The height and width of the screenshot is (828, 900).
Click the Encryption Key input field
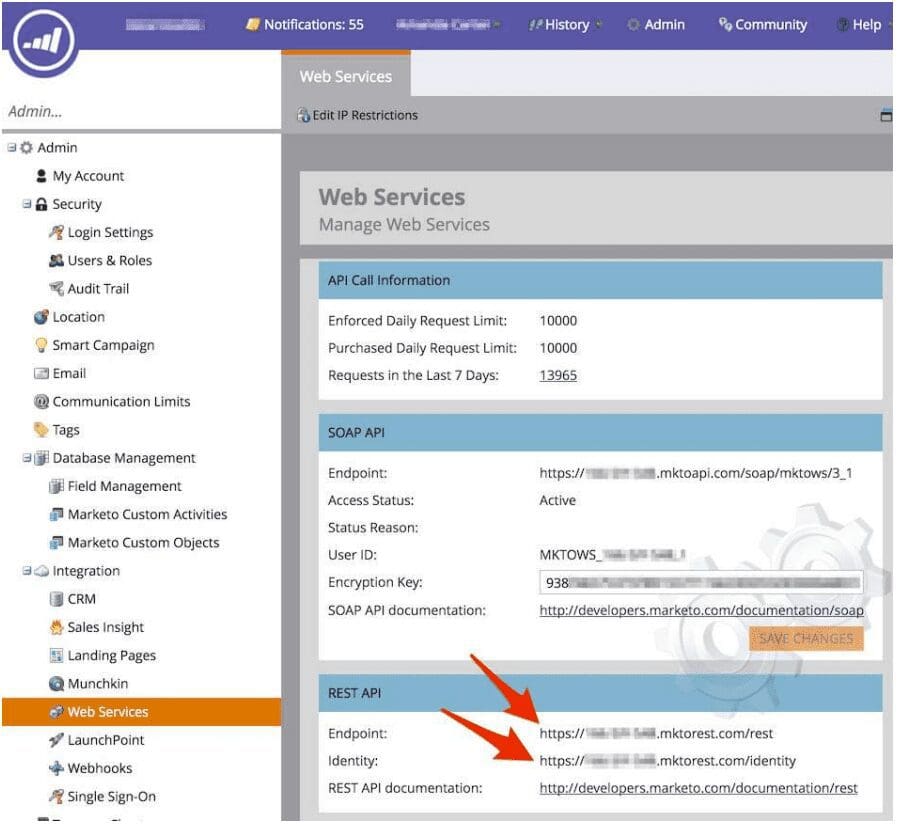[x=701, y=583]
